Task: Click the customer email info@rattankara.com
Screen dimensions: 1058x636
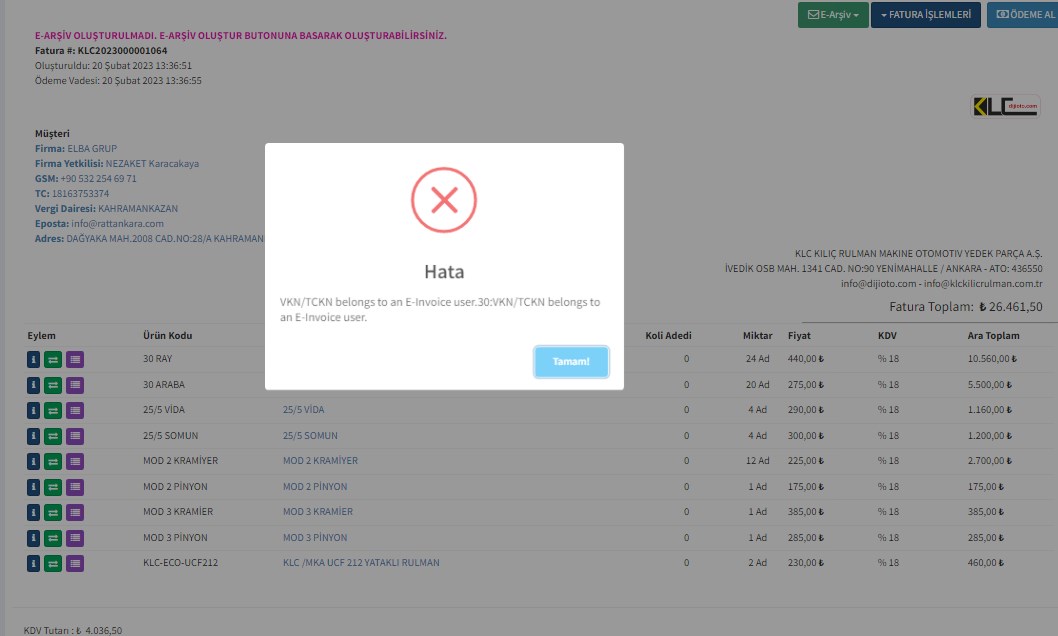Action: (117, 224)
